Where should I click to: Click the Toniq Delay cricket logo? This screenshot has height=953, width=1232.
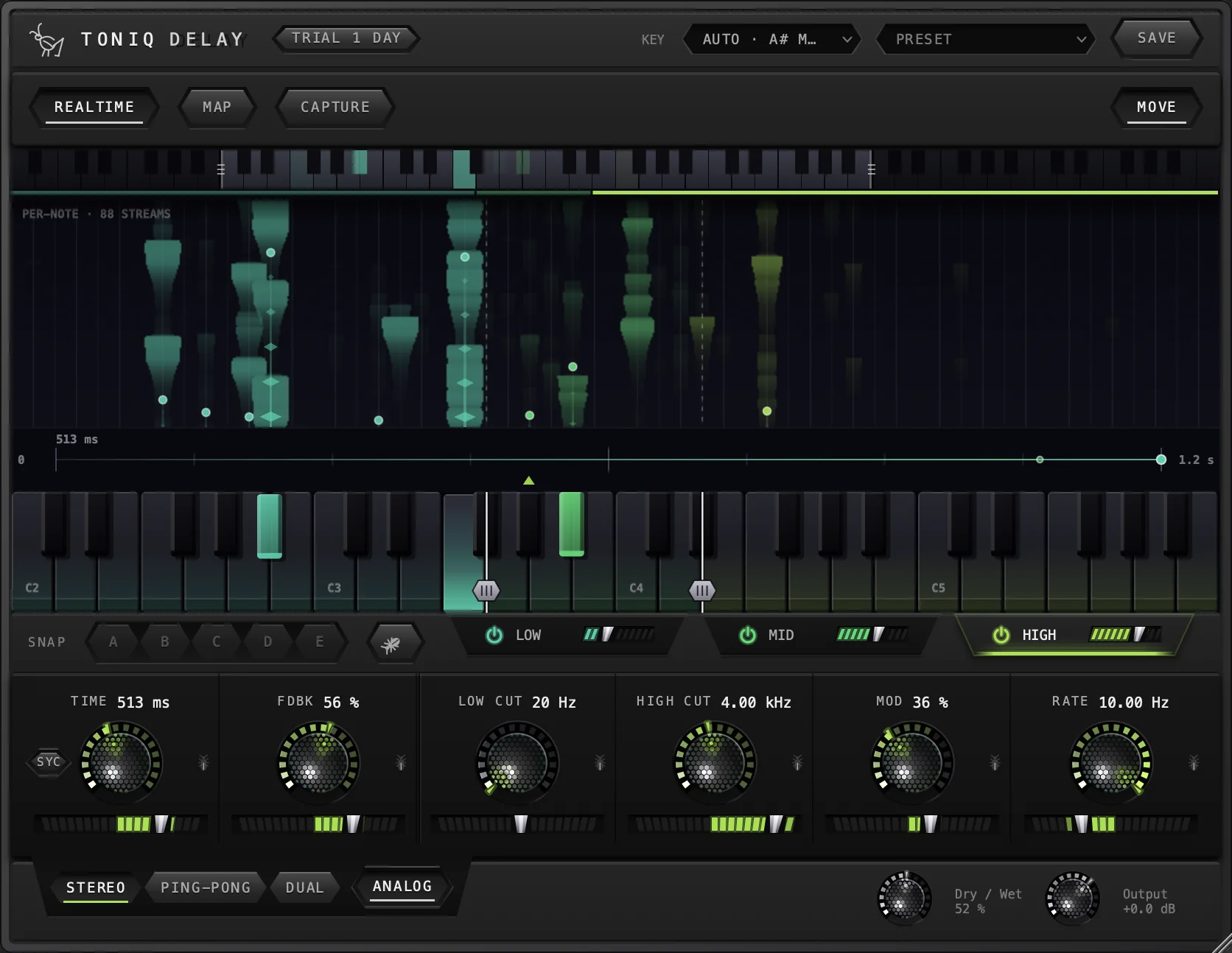(x=46, y=40)
